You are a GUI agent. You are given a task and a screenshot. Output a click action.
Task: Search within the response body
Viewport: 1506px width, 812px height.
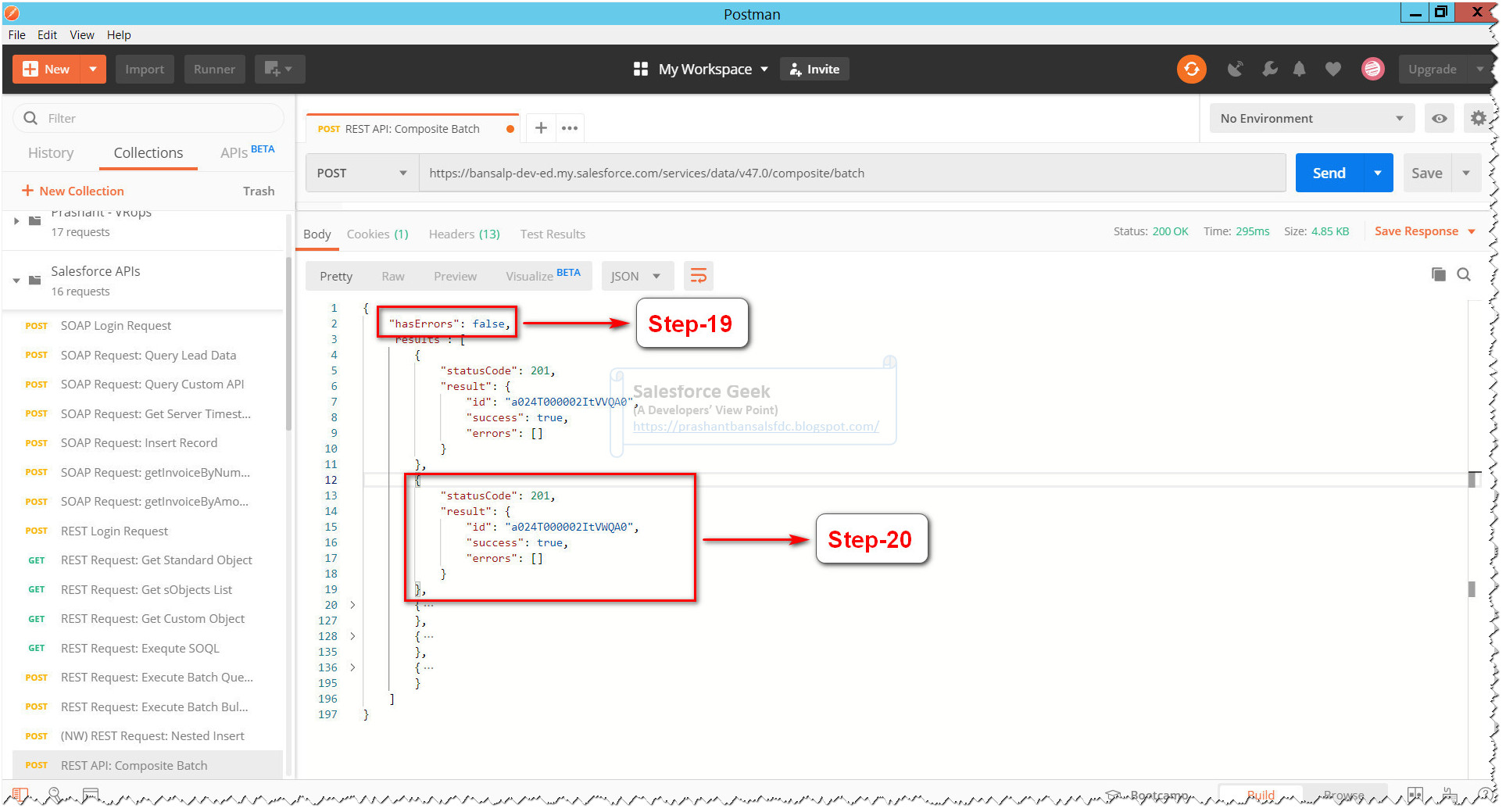click(1464, 274)
